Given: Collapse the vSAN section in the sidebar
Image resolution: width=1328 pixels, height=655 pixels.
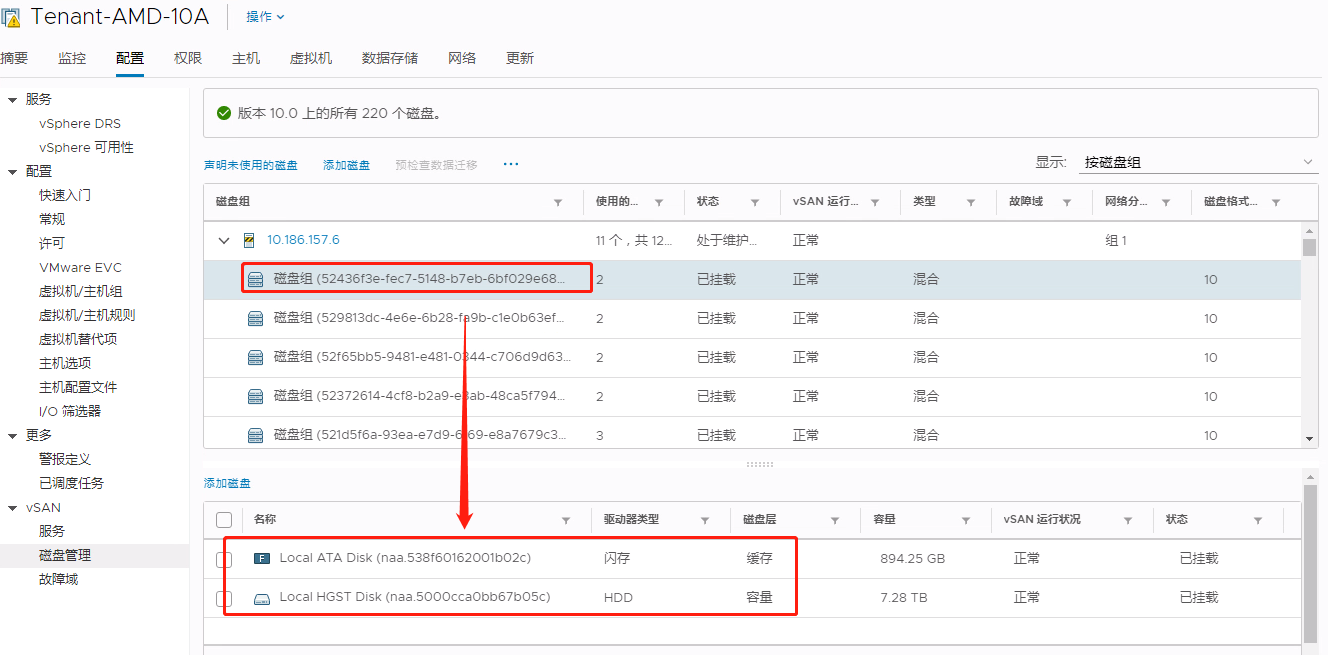Looking at the screenshot, I should click(10, 507).
